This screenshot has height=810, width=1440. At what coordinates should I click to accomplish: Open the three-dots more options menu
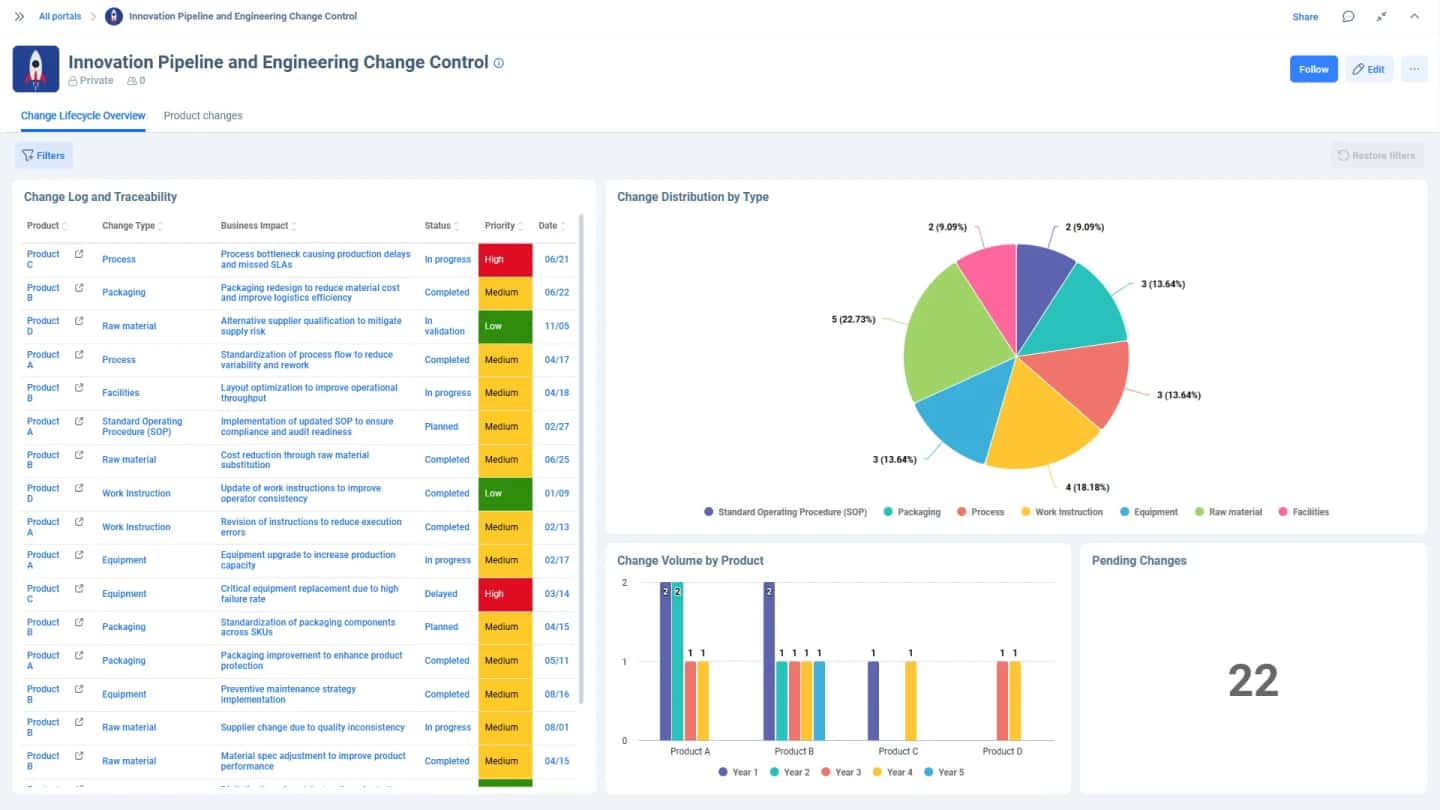[x=1414, y=69]
